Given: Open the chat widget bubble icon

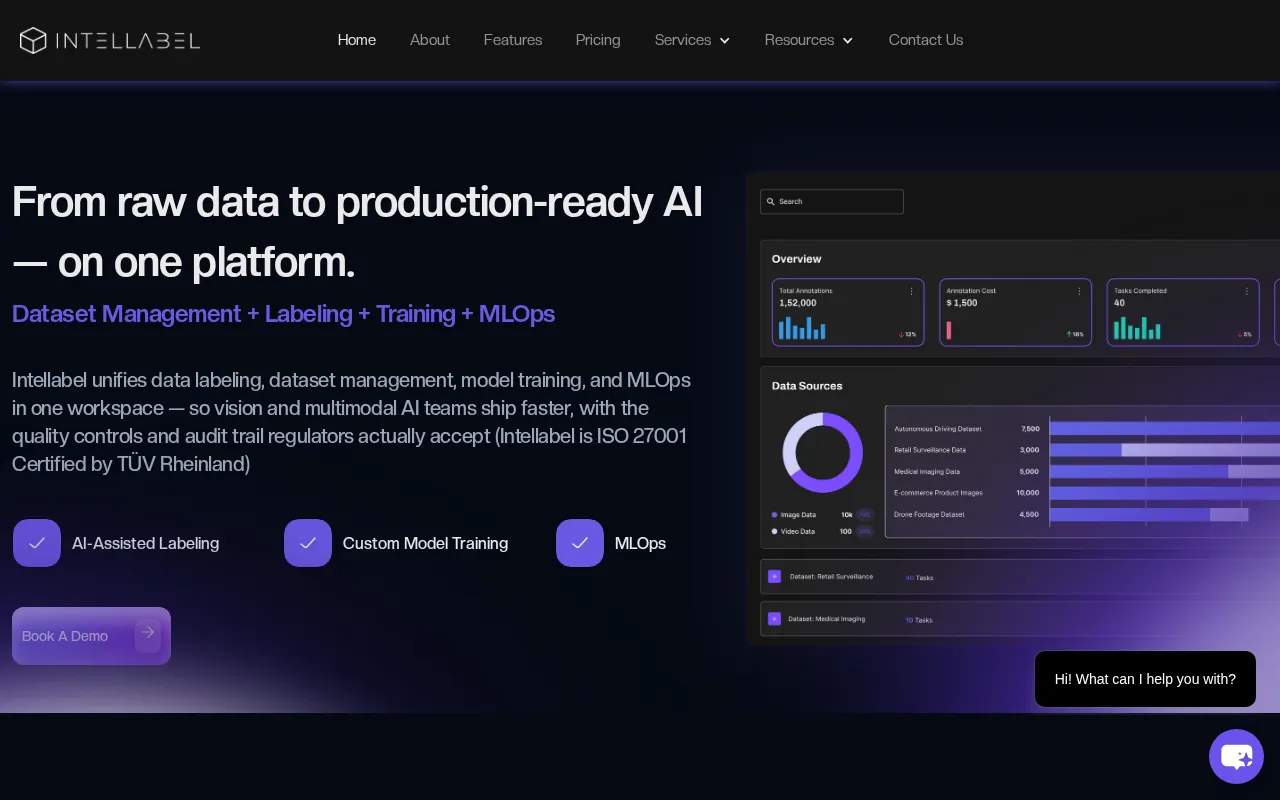Looking at the screenshot, I should coord(1236,756).
